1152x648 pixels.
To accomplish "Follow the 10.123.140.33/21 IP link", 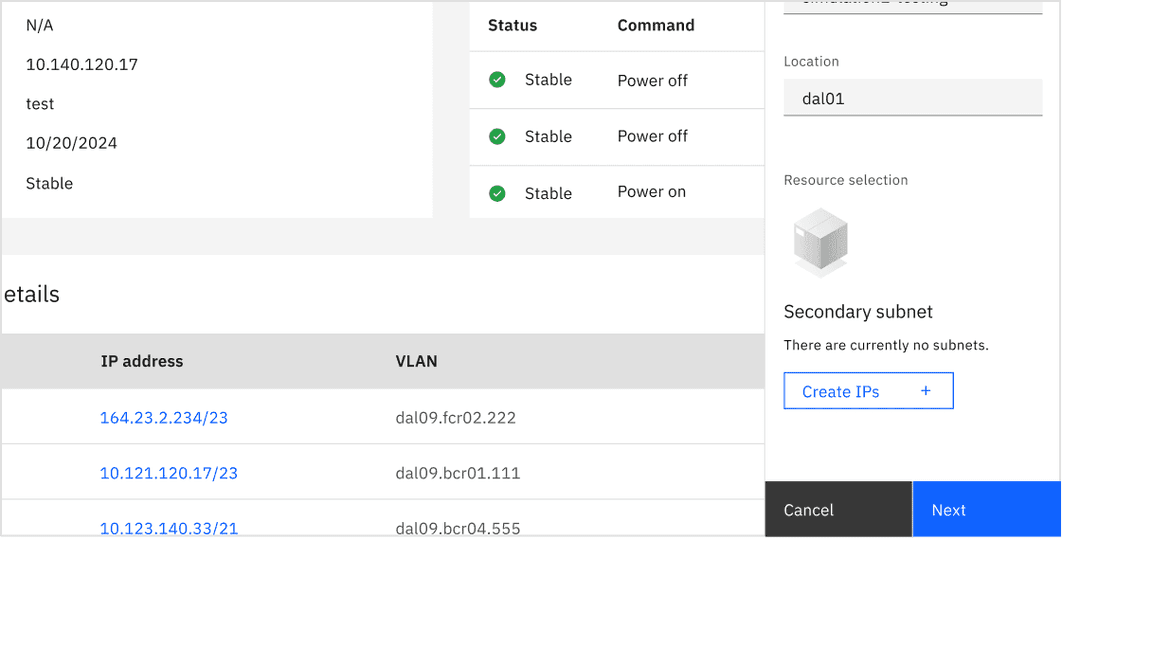I will (169, 527).
